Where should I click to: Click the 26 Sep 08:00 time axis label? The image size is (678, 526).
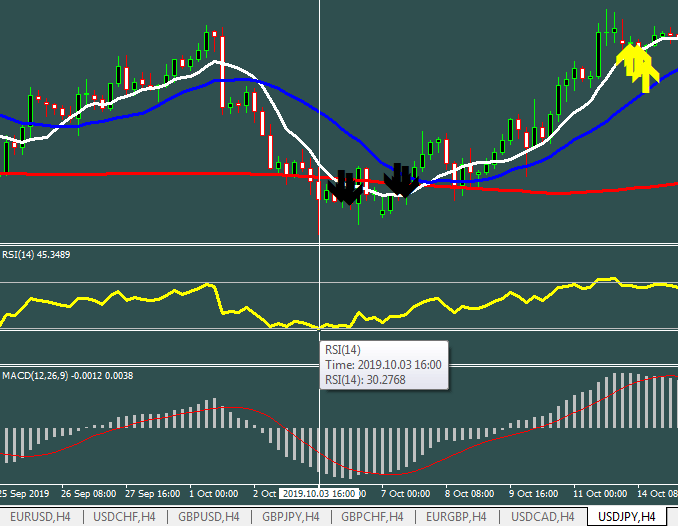(x=90, y=494)
